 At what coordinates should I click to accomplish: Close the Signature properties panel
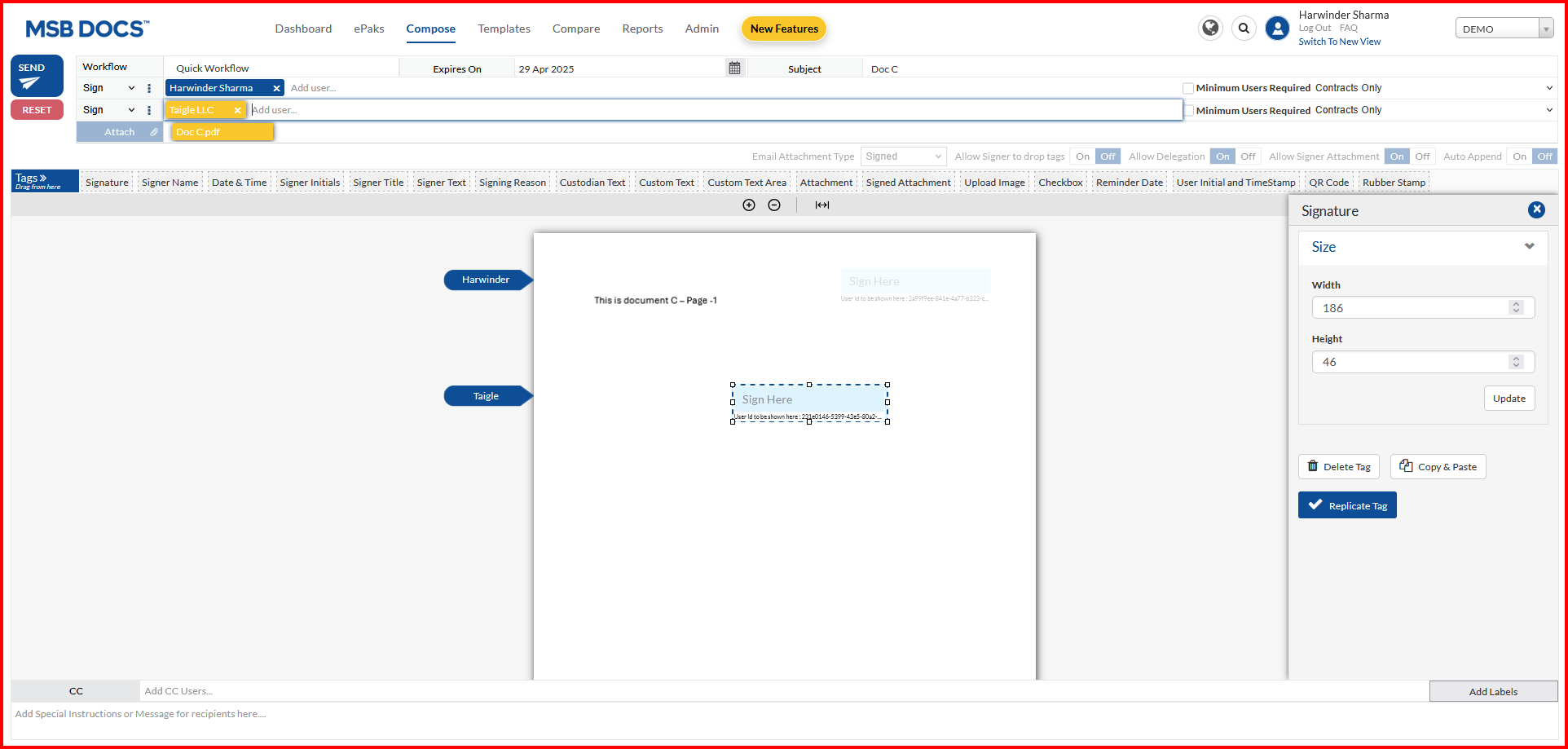coord(1536,210)
